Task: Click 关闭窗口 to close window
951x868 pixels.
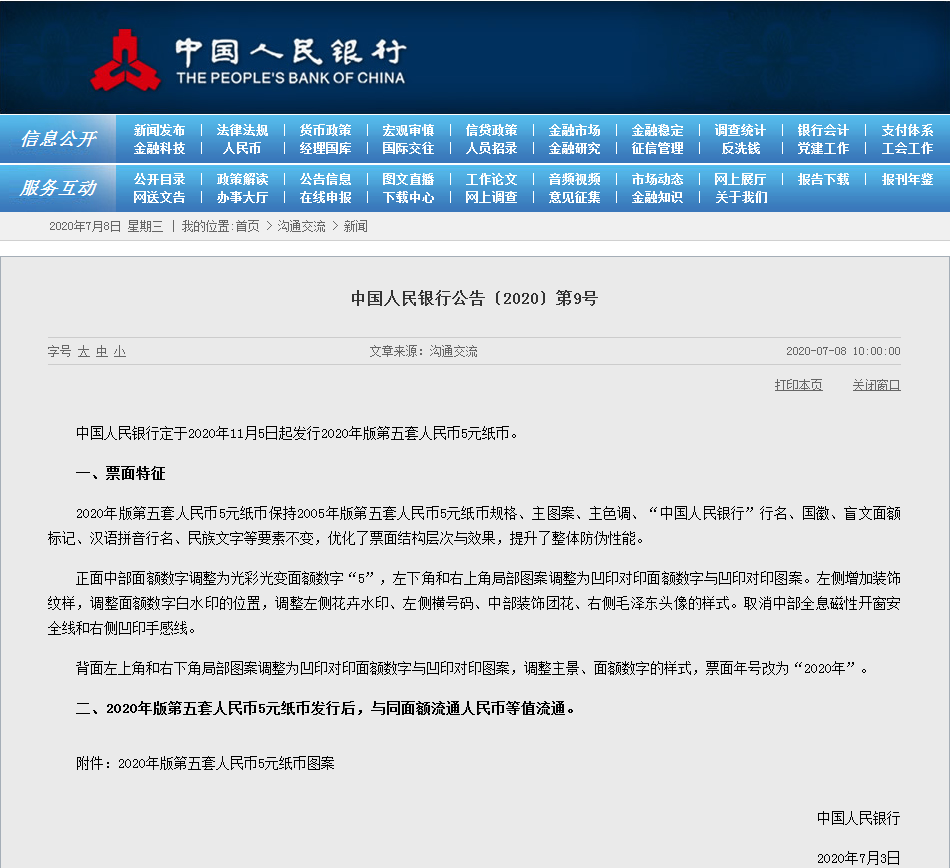Action: 876,385
